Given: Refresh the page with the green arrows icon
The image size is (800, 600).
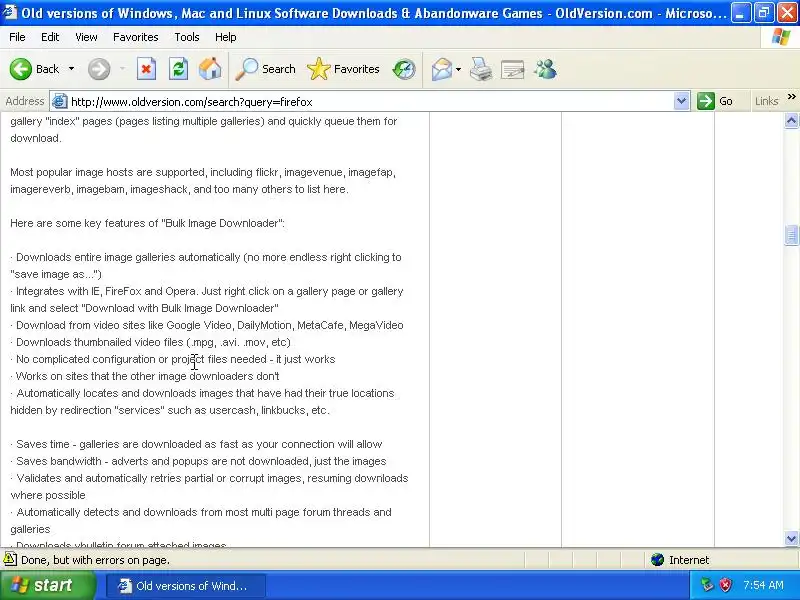Looking at the screenshot, I should pos(178,69).
